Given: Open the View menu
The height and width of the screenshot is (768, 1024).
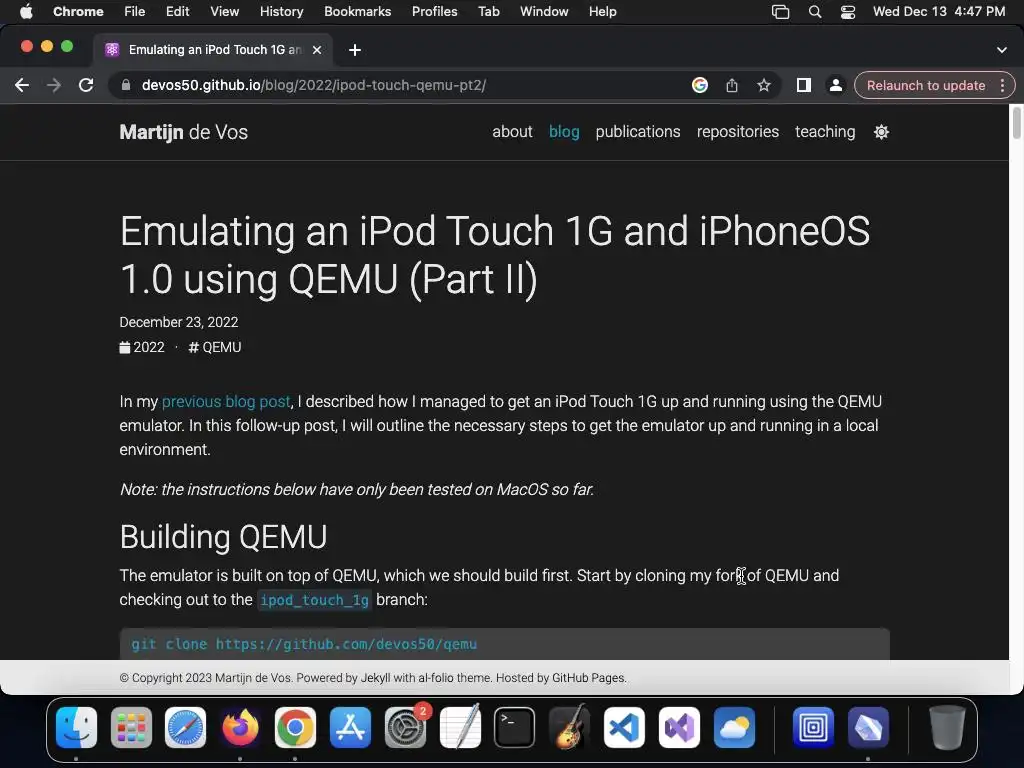Looking at the screenshot, I should [225, 12].
